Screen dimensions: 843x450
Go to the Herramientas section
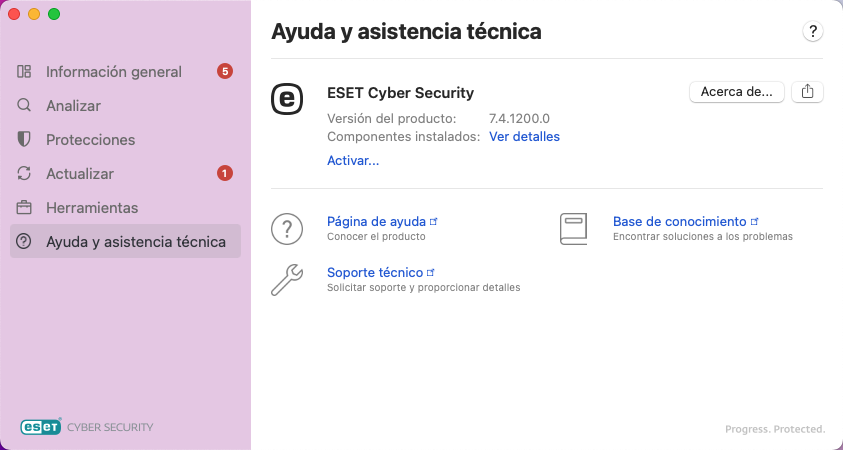[x=92, y=208]
